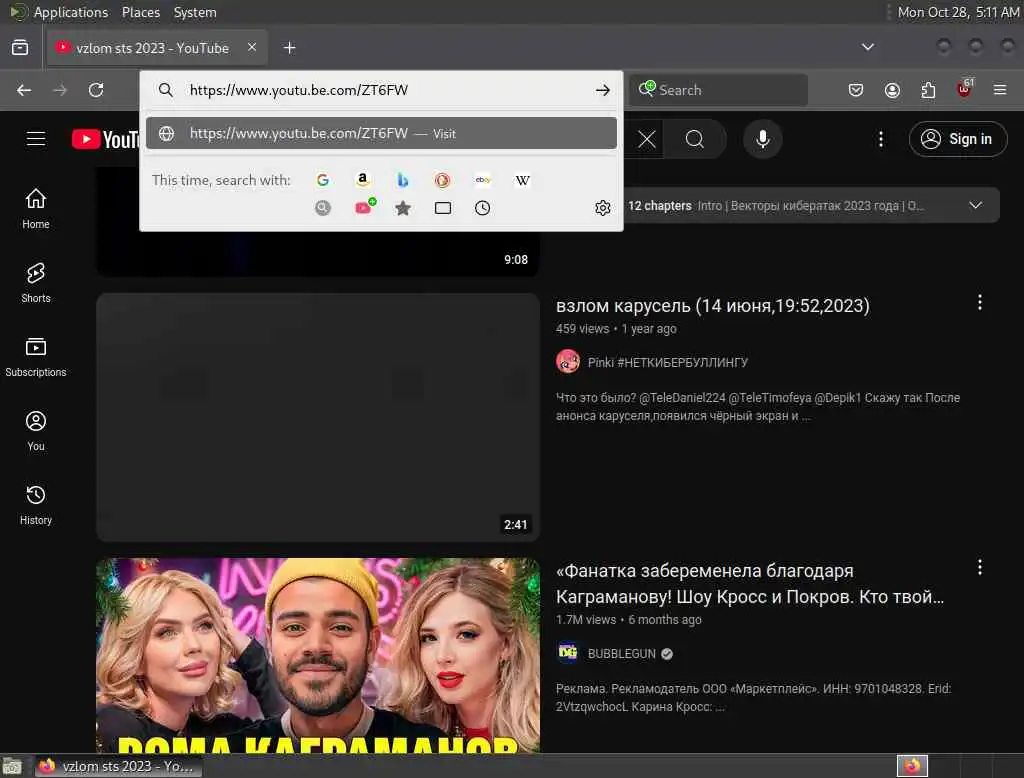Start YouTube voice search with the microphone
The image size is (1024, 778).
coord(763,139)
